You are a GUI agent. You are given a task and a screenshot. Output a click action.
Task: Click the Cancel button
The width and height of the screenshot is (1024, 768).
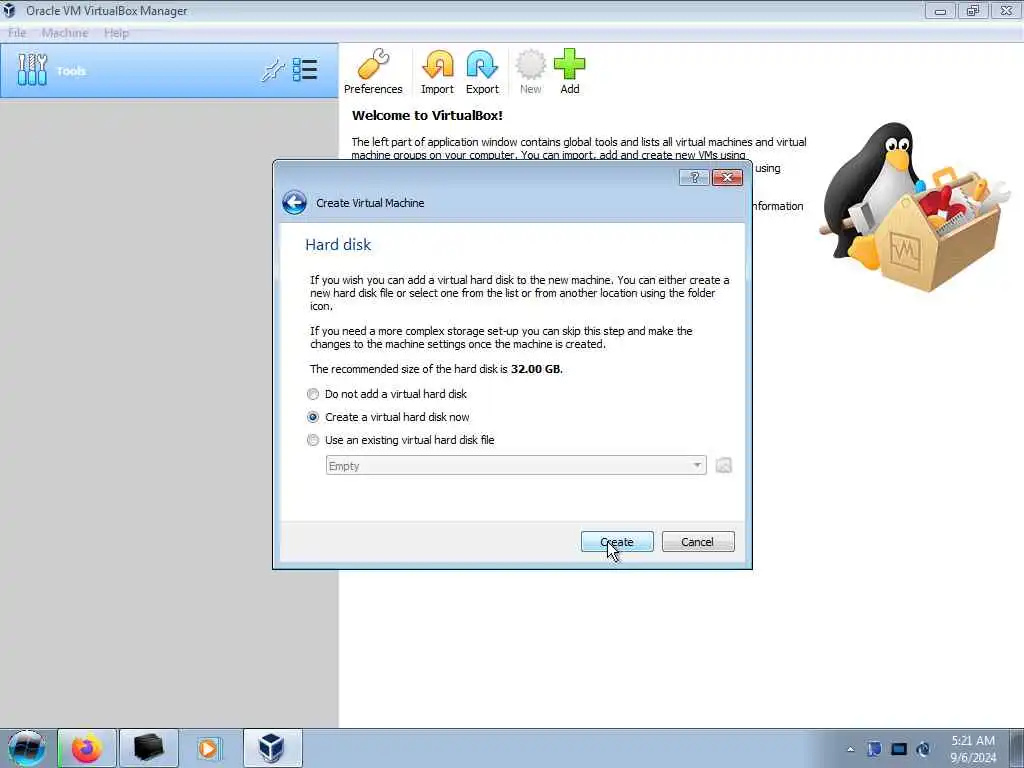click(698, 541)
